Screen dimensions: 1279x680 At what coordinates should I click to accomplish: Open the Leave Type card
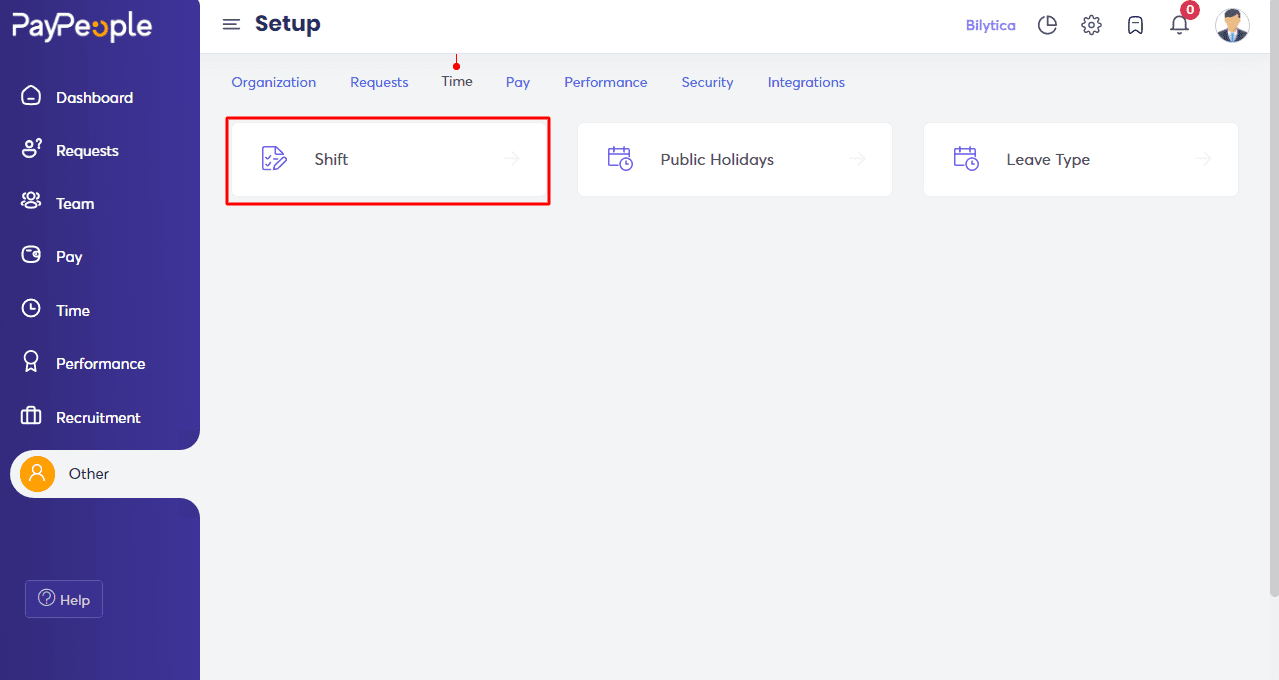point(1081,159)
